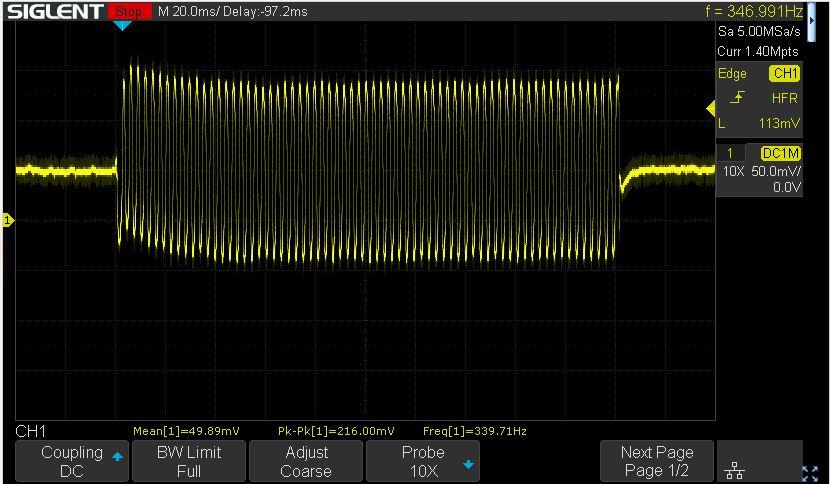Open the Probe 10X dropdown softkey
The image size is (830, 484).
(x=423, y=461)
